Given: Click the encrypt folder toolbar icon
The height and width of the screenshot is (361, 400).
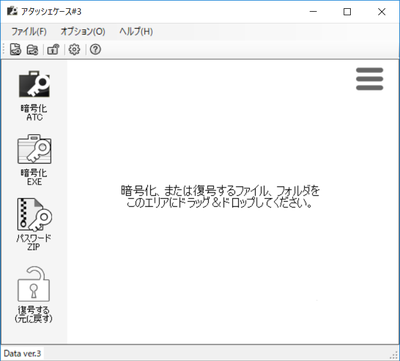Looking at the screenshot, I should pos(32,50).
